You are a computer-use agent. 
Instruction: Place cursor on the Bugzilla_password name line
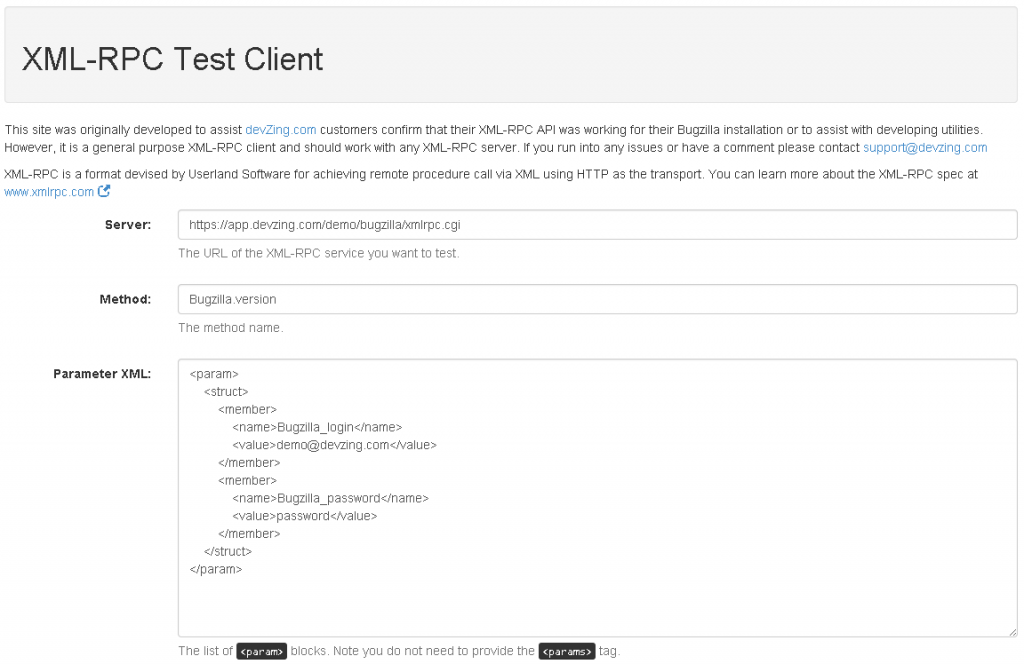[x=330, y=498]
